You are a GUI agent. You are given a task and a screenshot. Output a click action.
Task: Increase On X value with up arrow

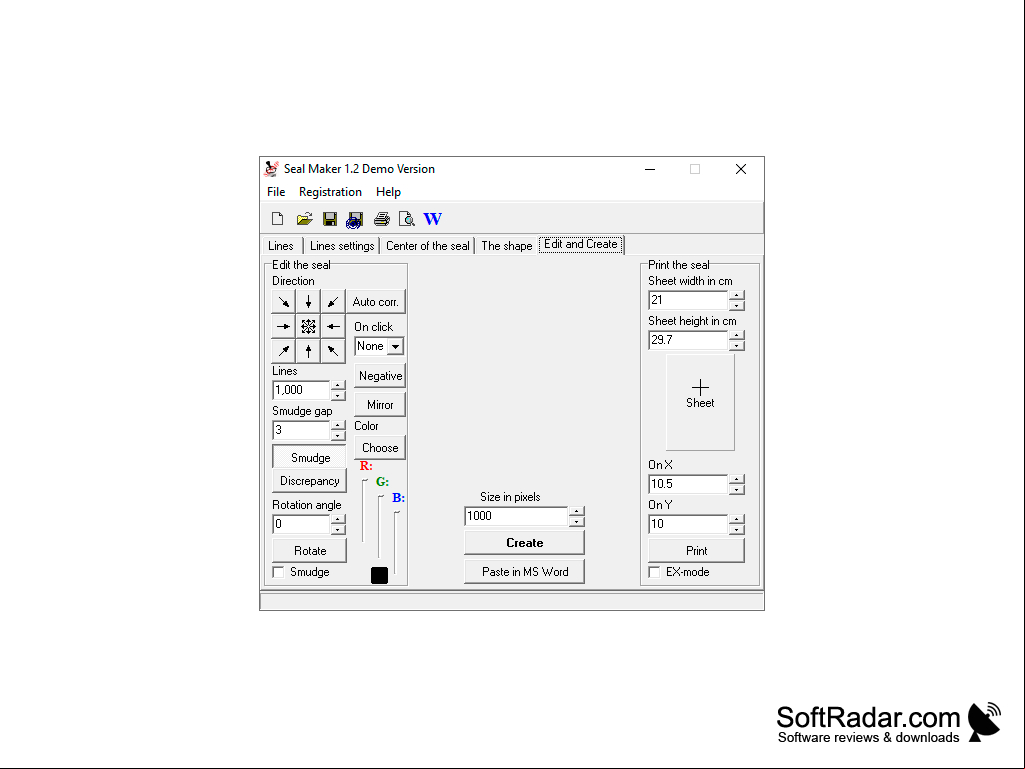737,480
